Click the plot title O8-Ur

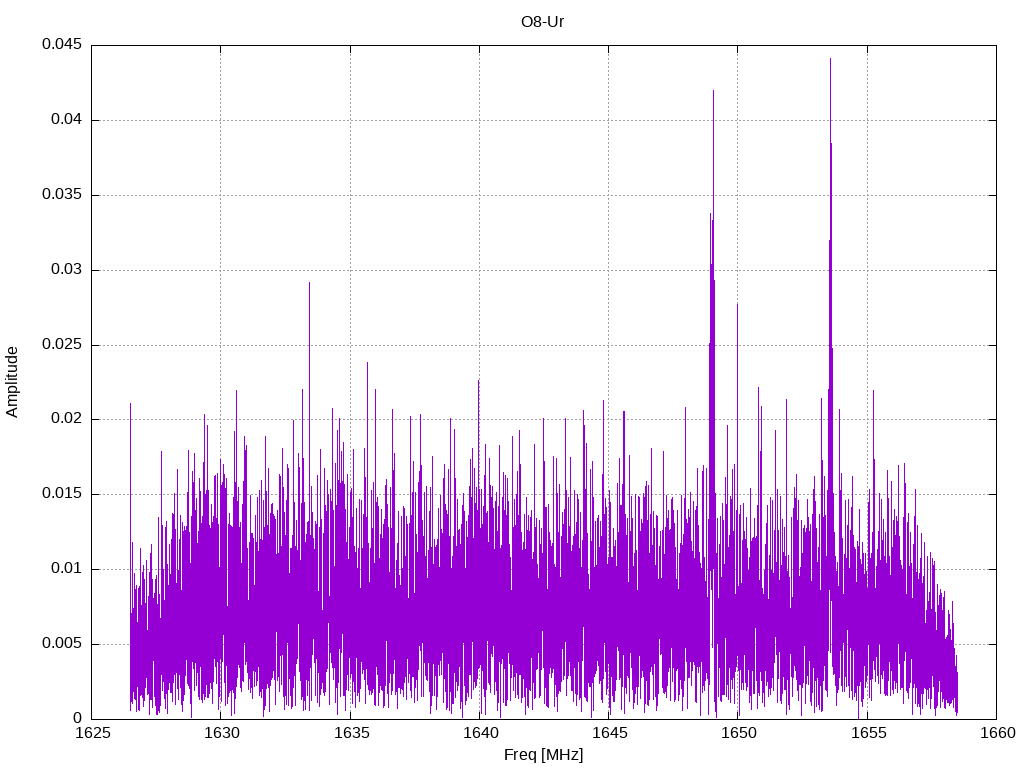[543, 21]
